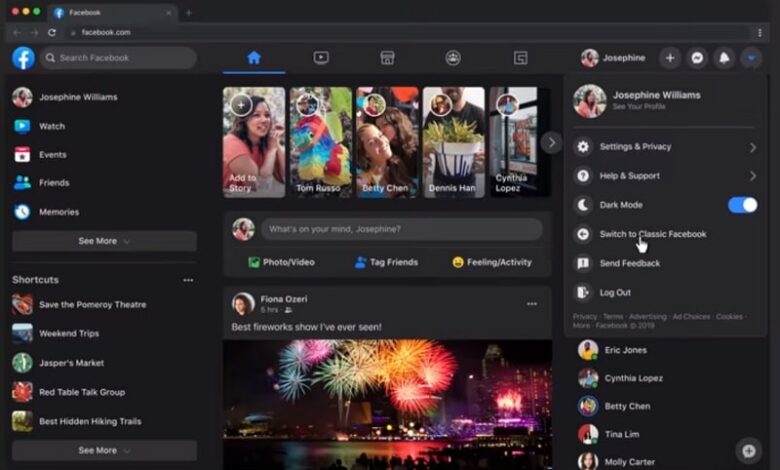This screenshot has height=470, width=780.
Task: Choose Log Out from the menu
Action: (665, 292)
